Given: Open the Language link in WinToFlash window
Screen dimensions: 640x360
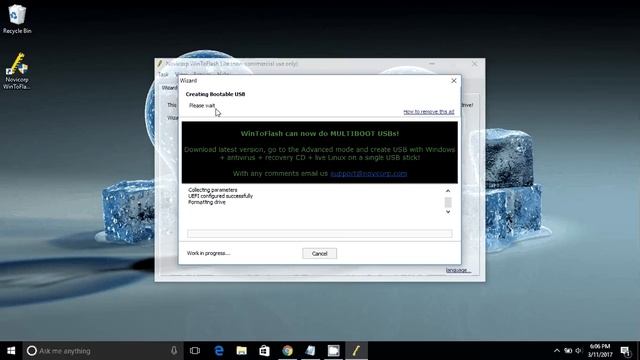Looking at the screenshot, I should 458,270.
